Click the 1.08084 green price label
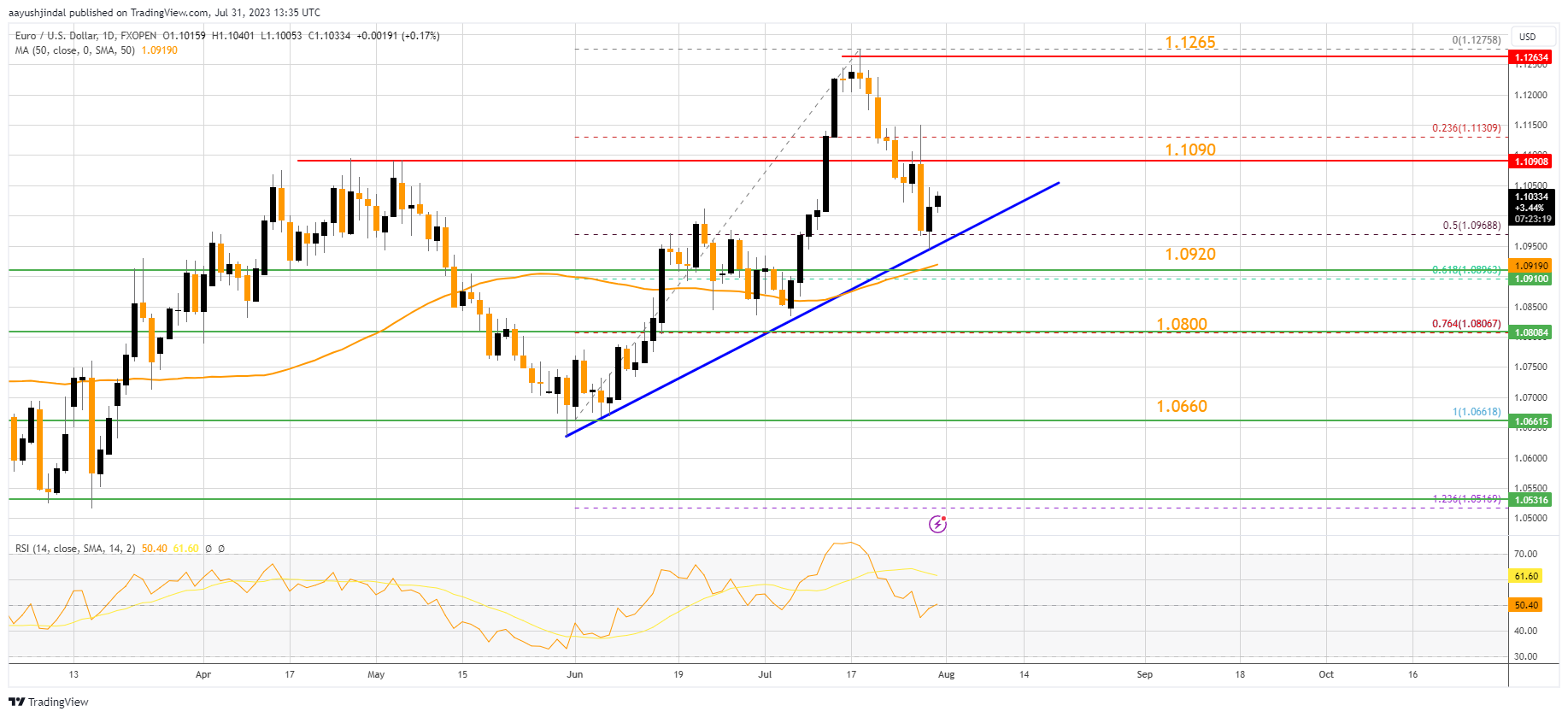 (x=1531, y=332)
